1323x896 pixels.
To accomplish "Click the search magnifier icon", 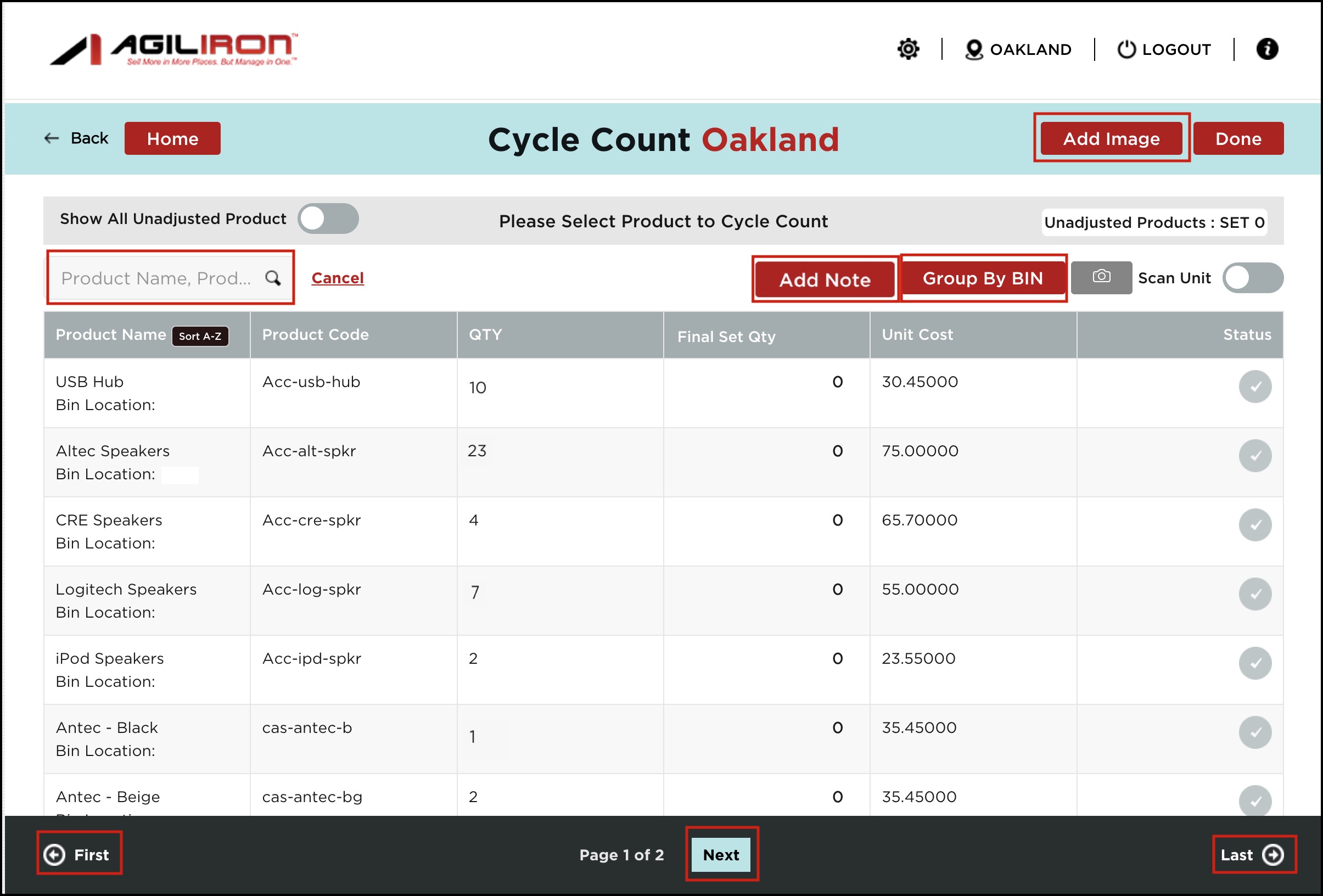I will click(273, 278).
